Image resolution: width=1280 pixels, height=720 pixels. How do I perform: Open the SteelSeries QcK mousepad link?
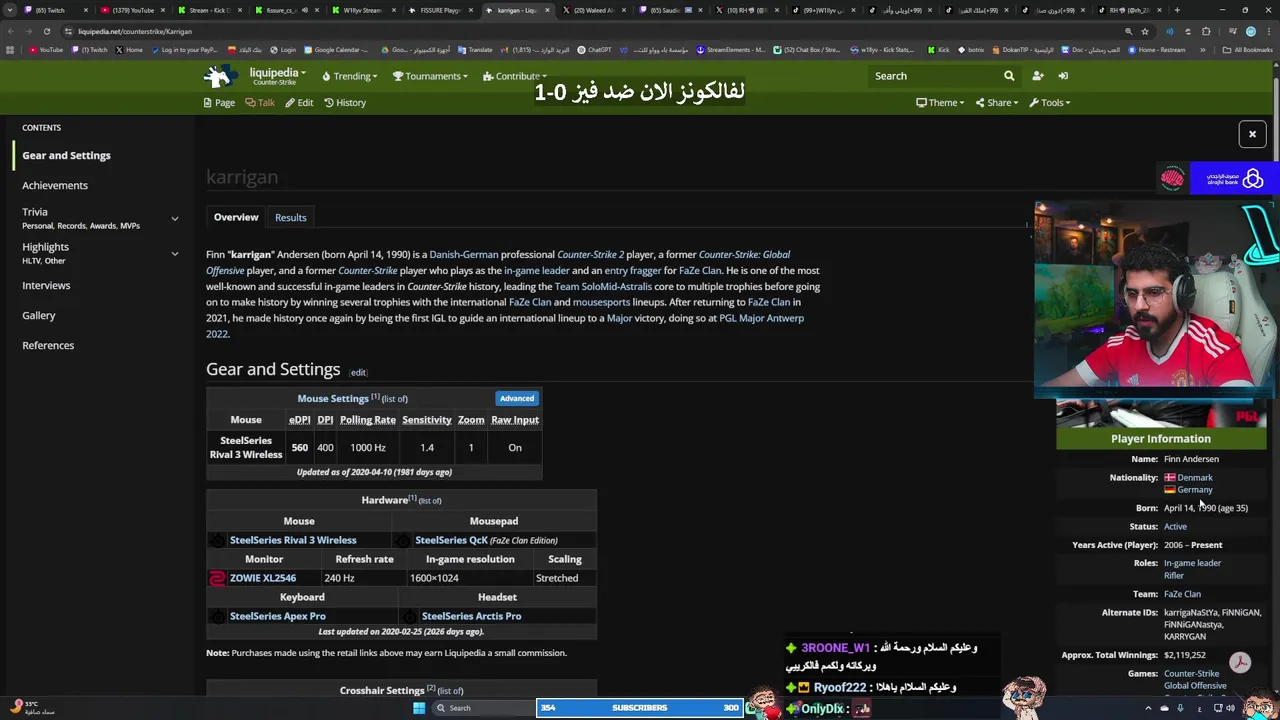click(452, 540)
